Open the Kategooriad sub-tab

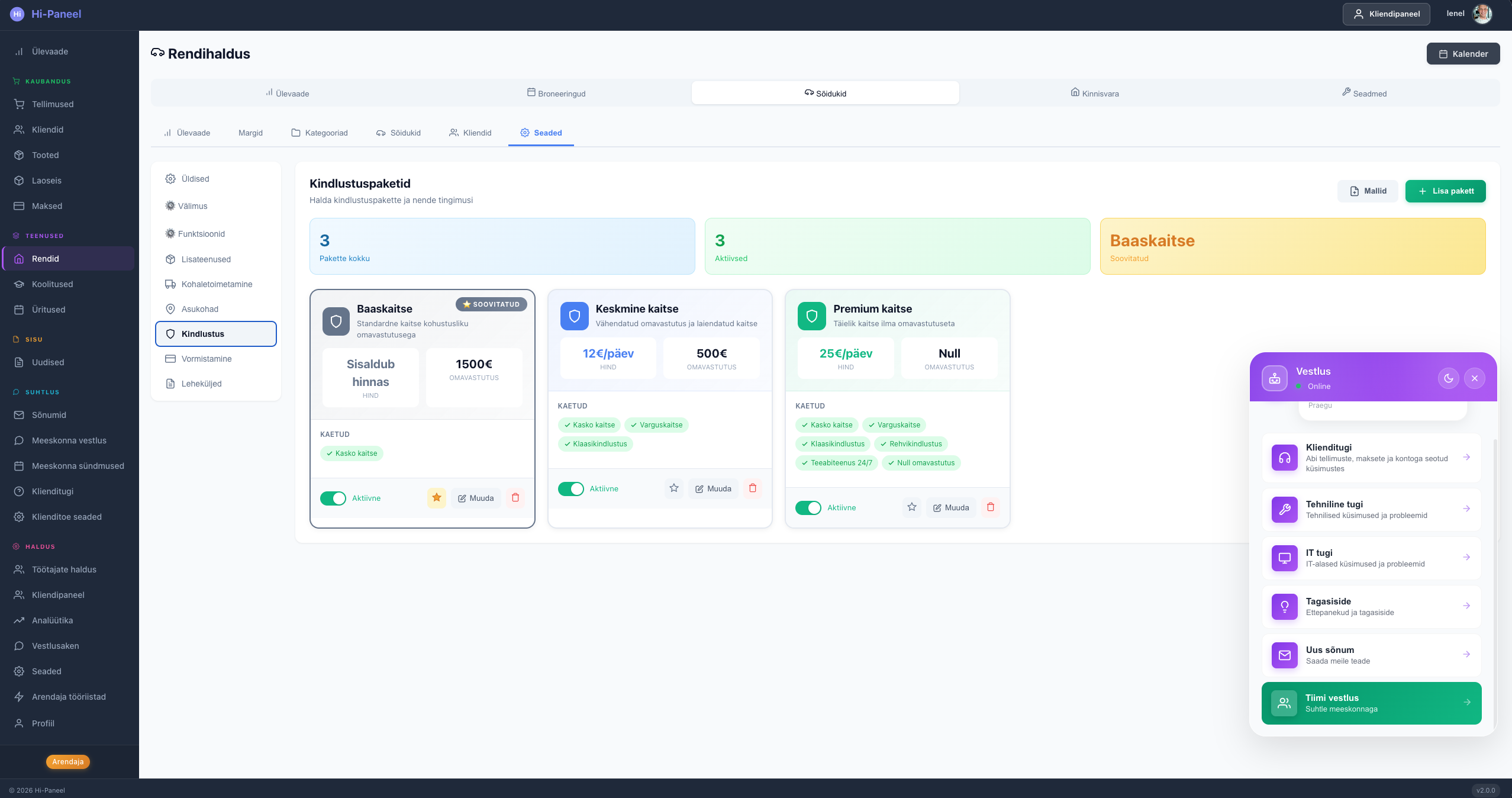(x=320, y=133)
